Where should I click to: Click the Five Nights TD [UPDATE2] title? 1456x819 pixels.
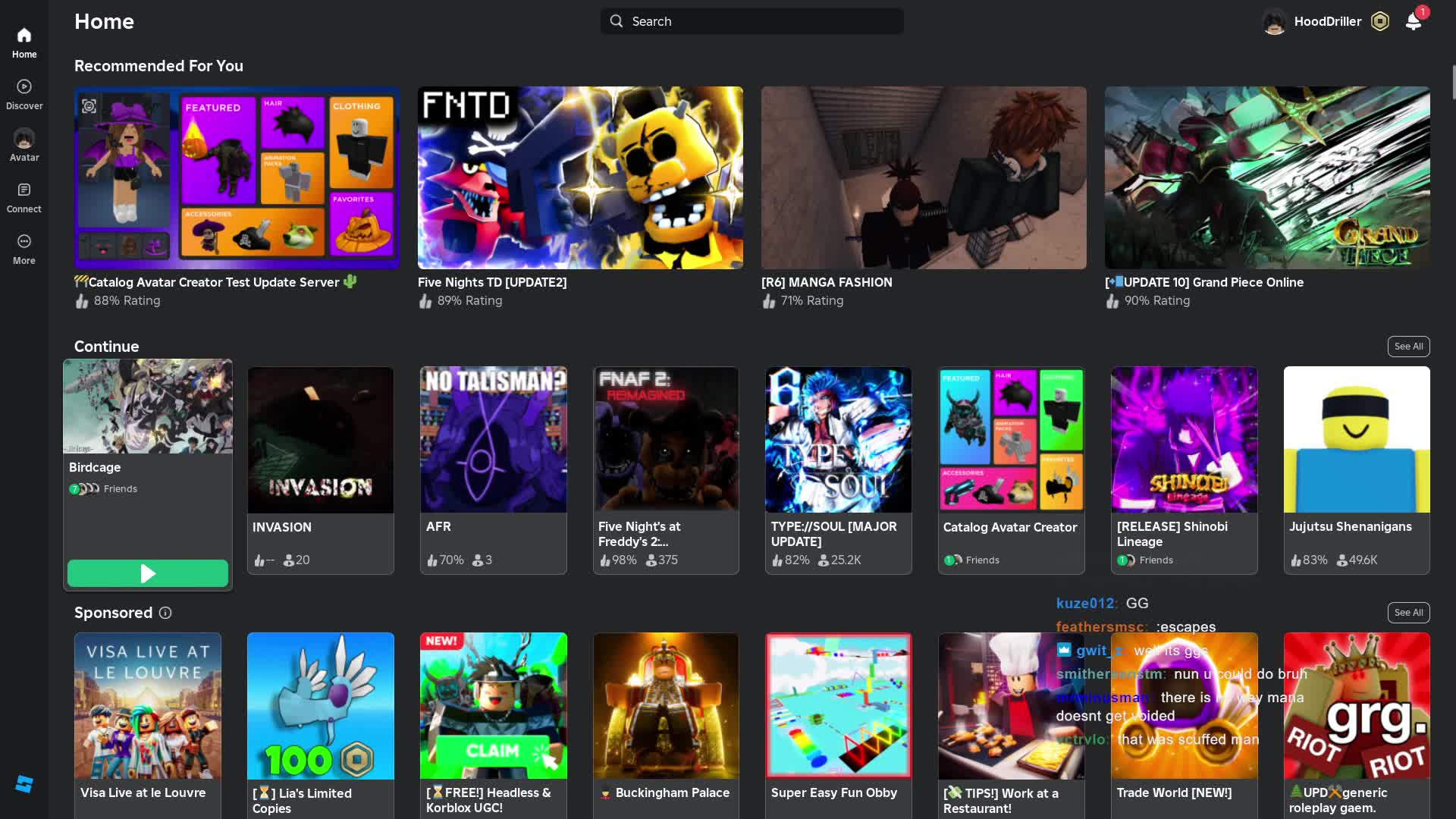[492, 282]
